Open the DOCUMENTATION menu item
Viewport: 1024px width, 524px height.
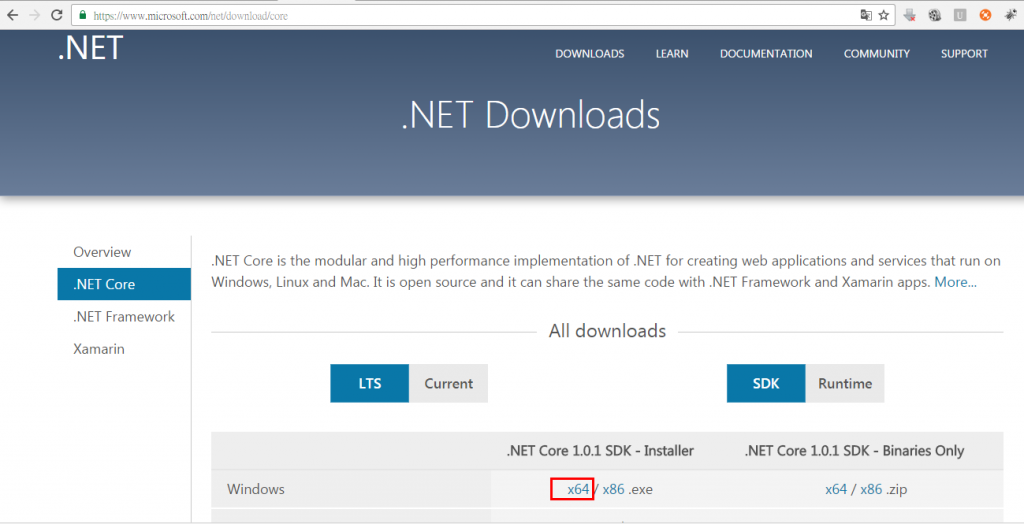(x=766, y=54)
